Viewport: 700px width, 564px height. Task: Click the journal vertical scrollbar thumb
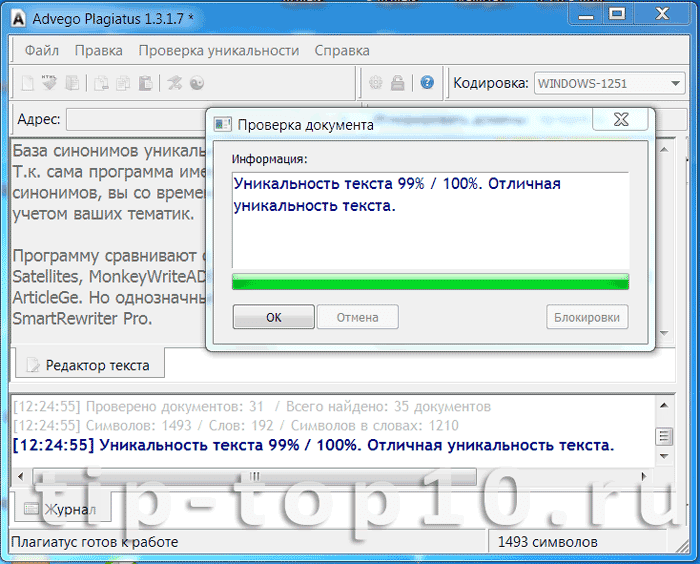664,436
